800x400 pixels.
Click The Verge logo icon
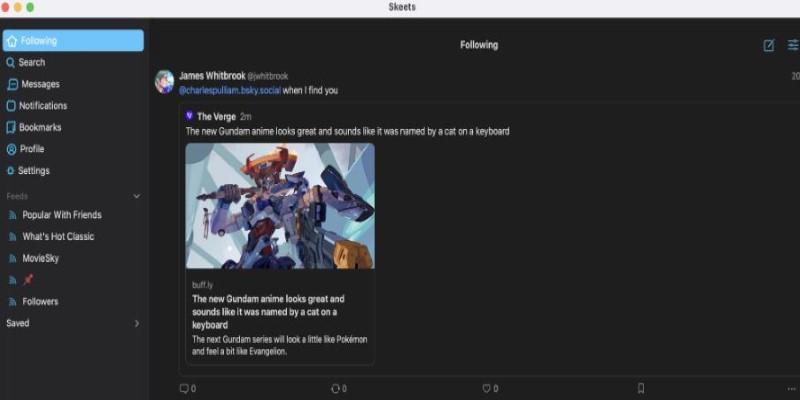click(189, 116)
